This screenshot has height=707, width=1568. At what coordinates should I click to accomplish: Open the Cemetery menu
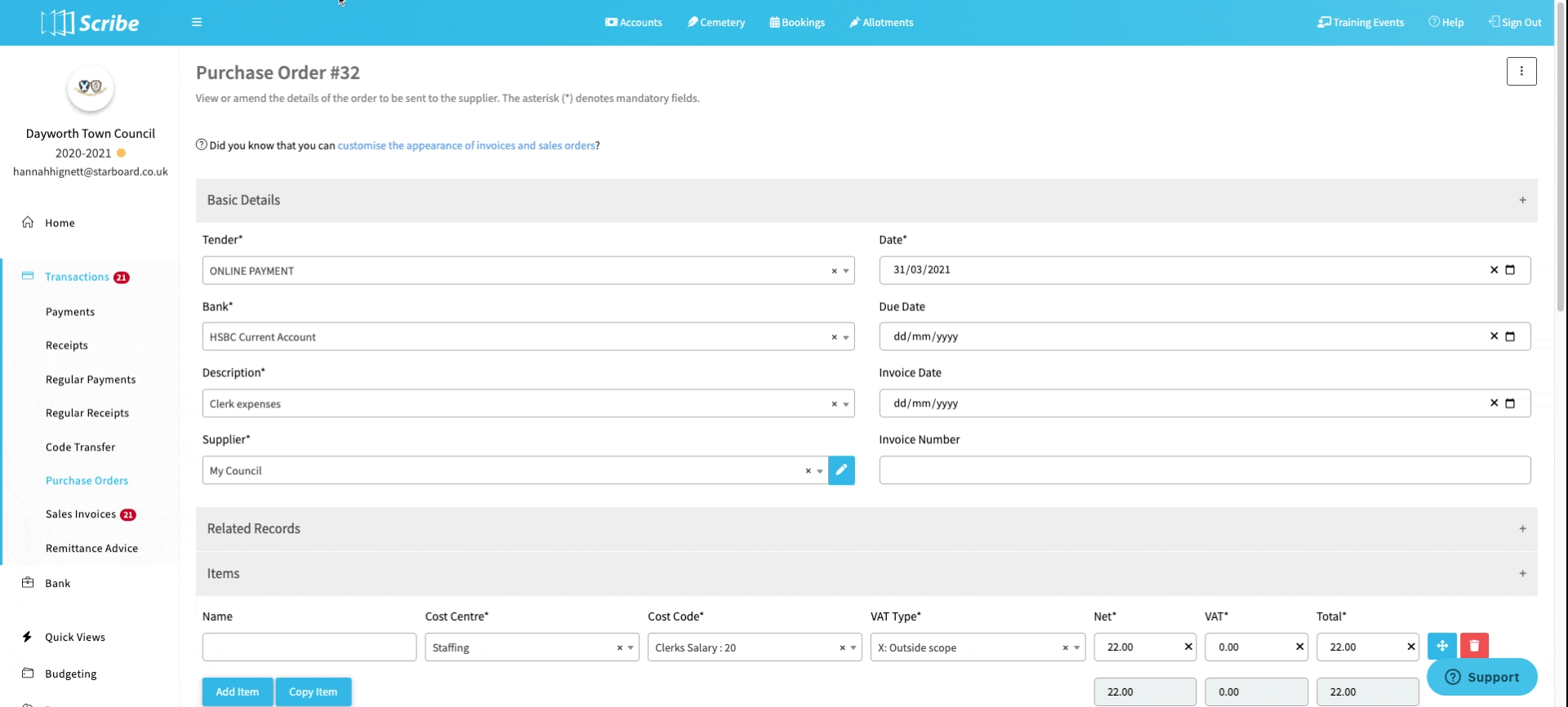pos(716,22)
